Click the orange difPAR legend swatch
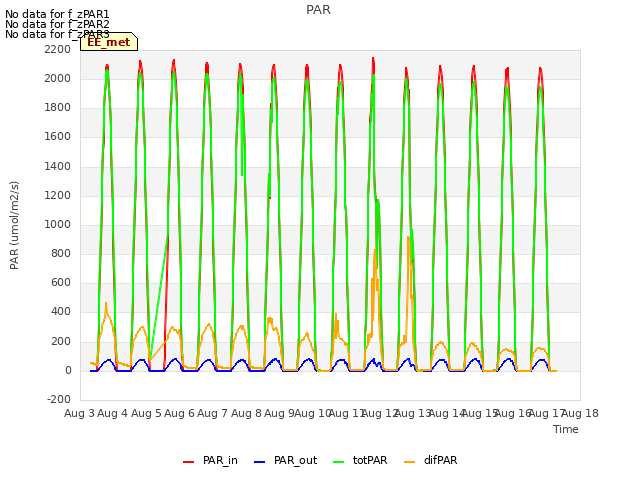Image resolution: width=640 pixels, height=480 pixels. pos(409,462)
